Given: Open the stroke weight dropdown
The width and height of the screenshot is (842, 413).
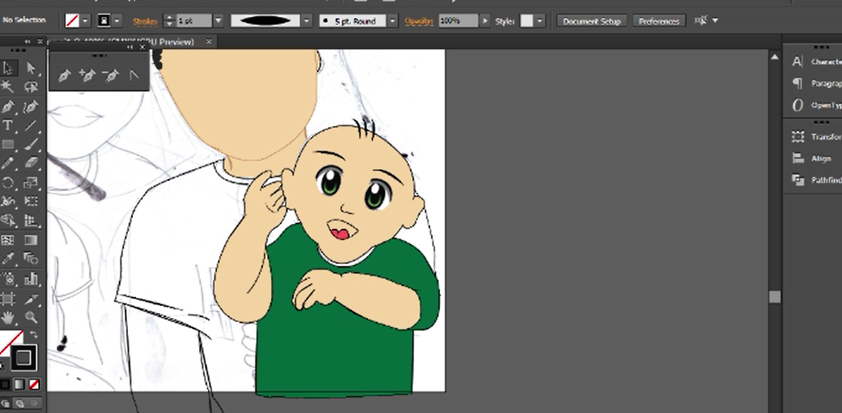Looking at the screenshot, I should (x=218, y=21).
